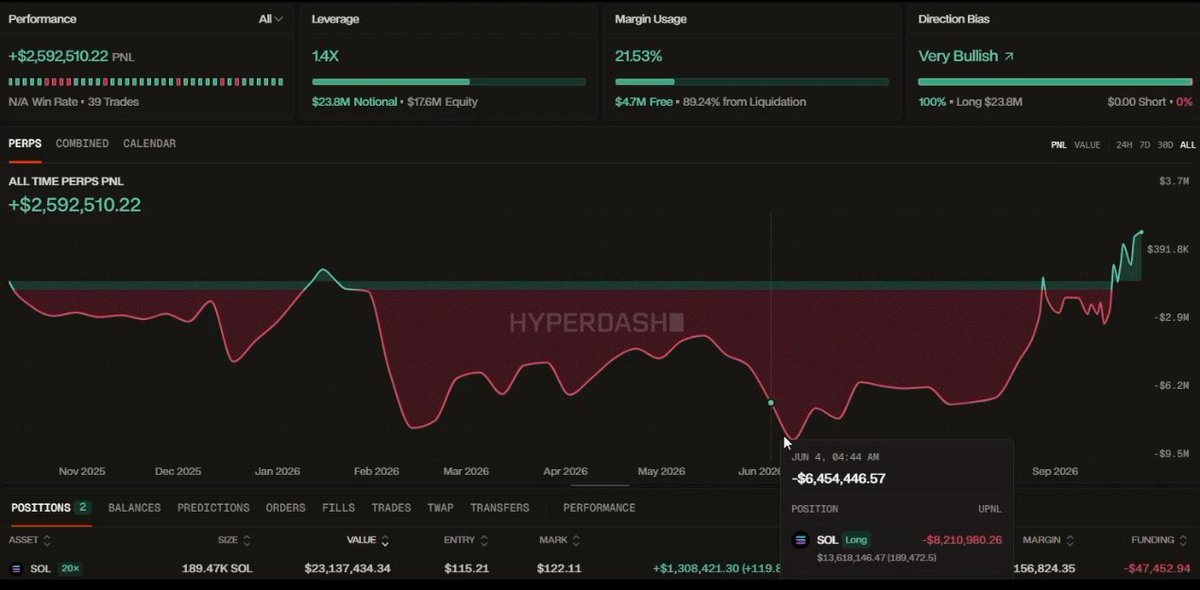Click the Direction Bias long/short bar
Viewport: 1200px width, 590px height.
[x=1055, y=82]
